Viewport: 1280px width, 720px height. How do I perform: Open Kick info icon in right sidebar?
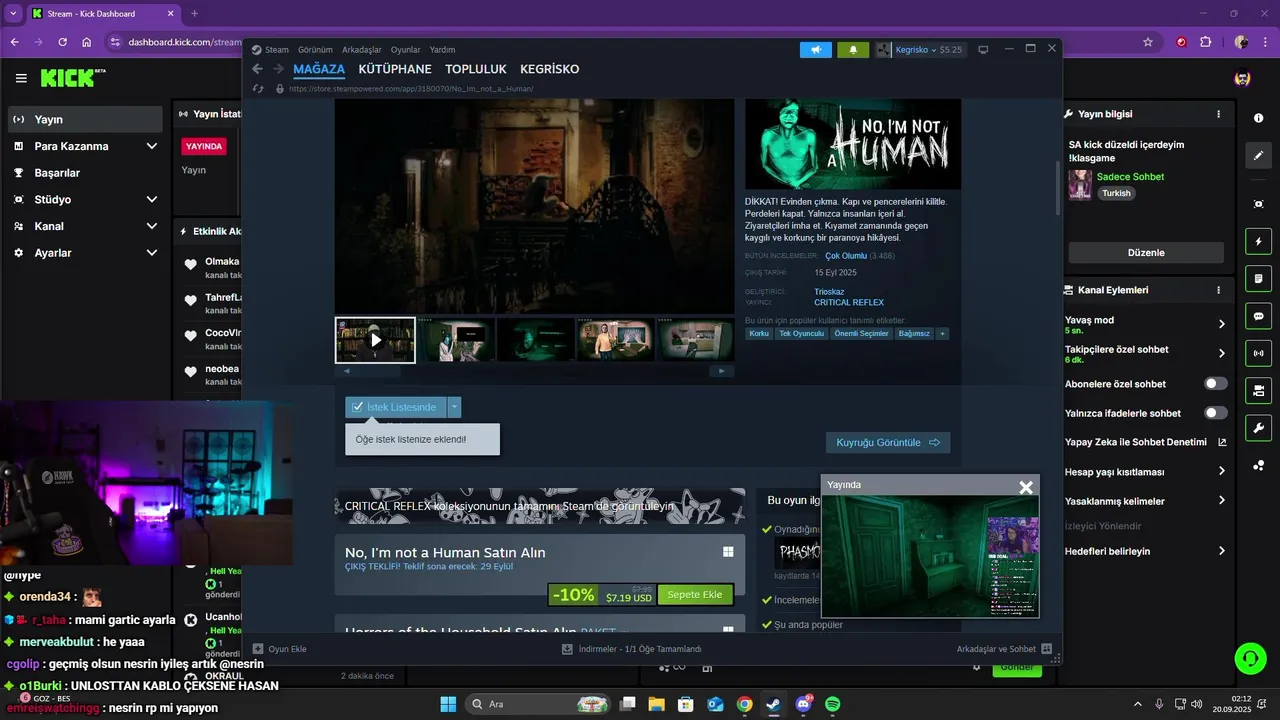(x=1258, y=118)
